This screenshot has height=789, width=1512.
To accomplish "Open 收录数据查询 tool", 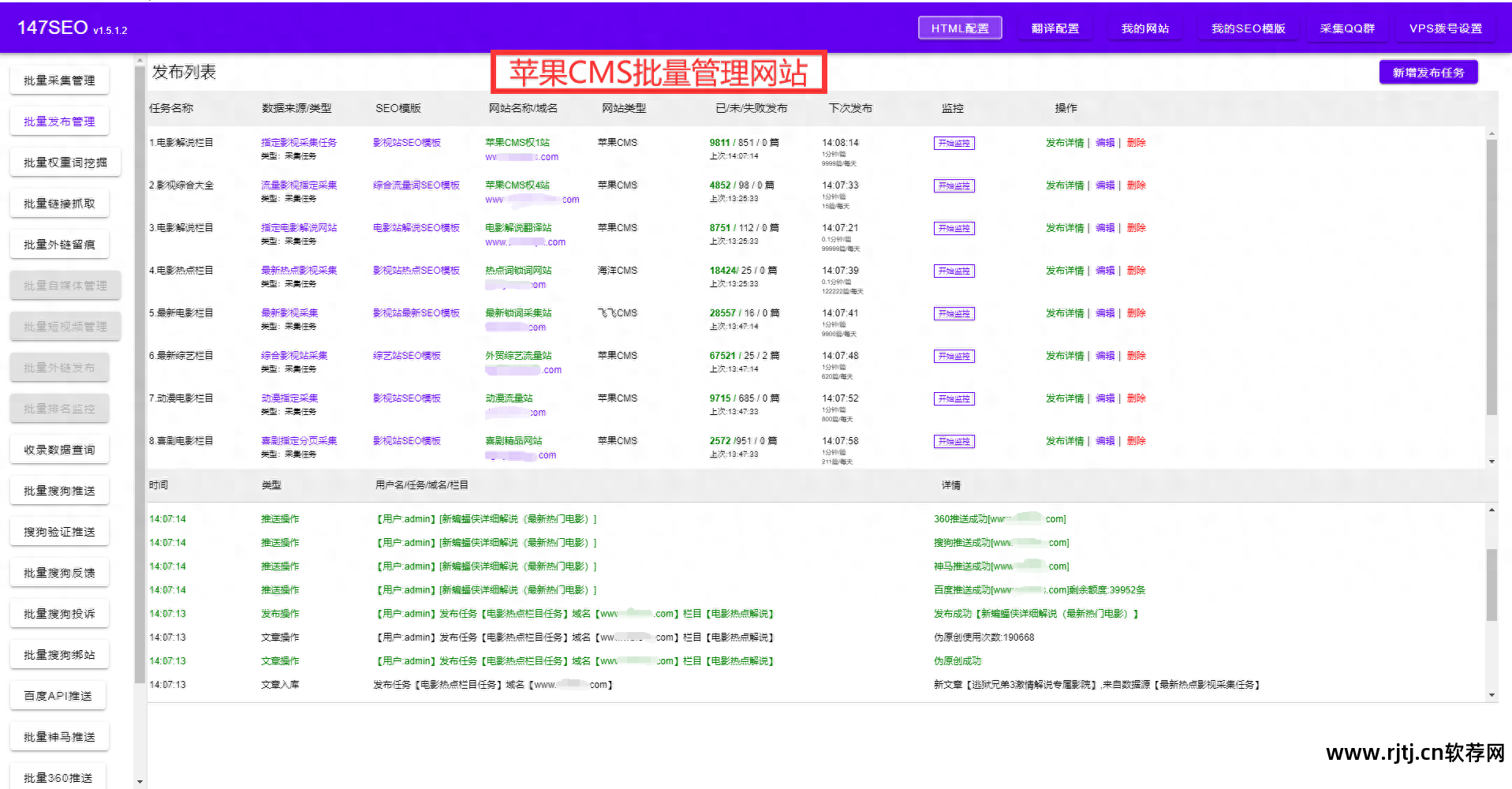I will tap(59, 449).
